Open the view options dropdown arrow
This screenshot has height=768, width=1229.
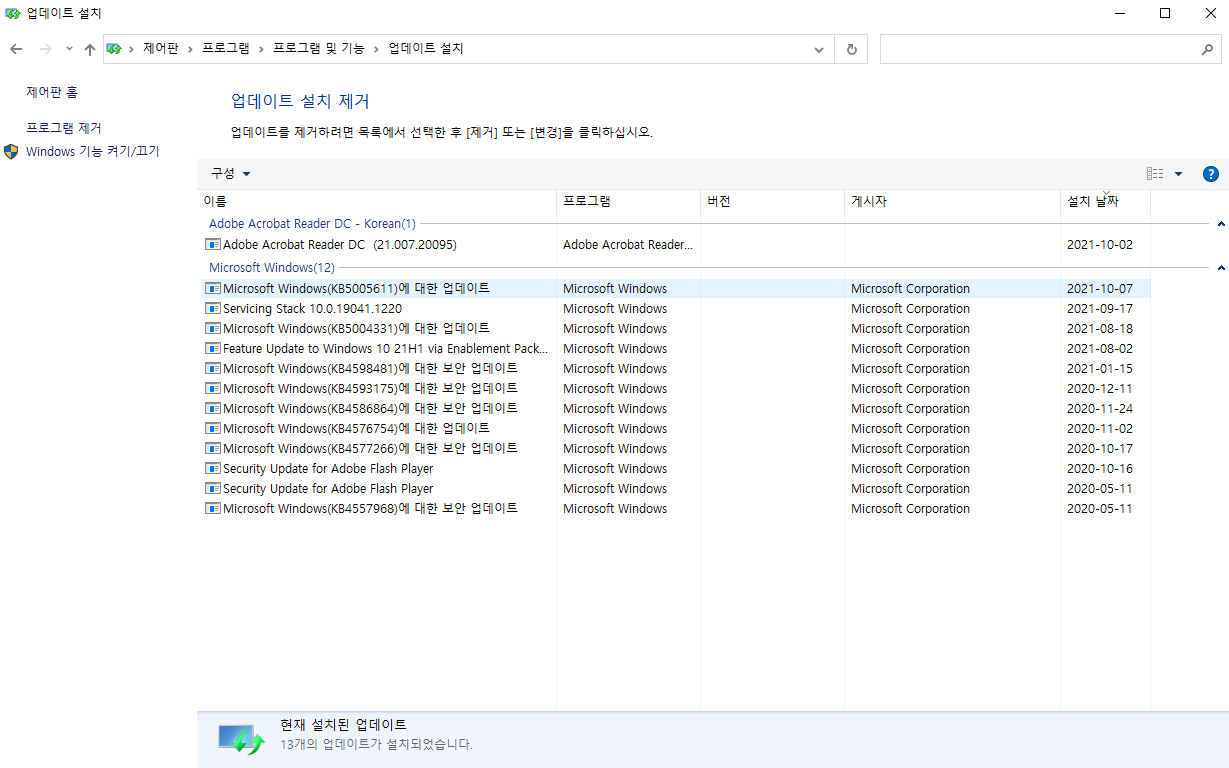pos(1178,173)
